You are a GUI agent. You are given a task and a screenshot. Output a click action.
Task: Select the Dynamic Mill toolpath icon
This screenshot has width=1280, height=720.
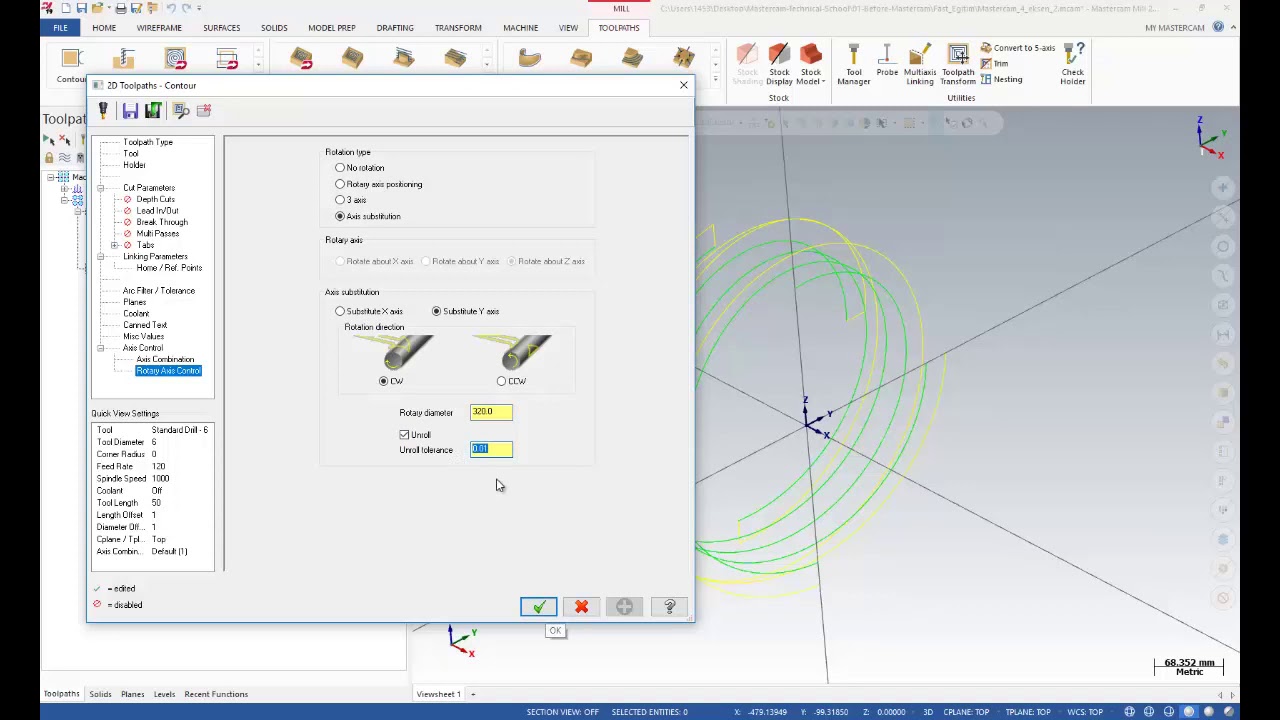(x=176, y=60)
